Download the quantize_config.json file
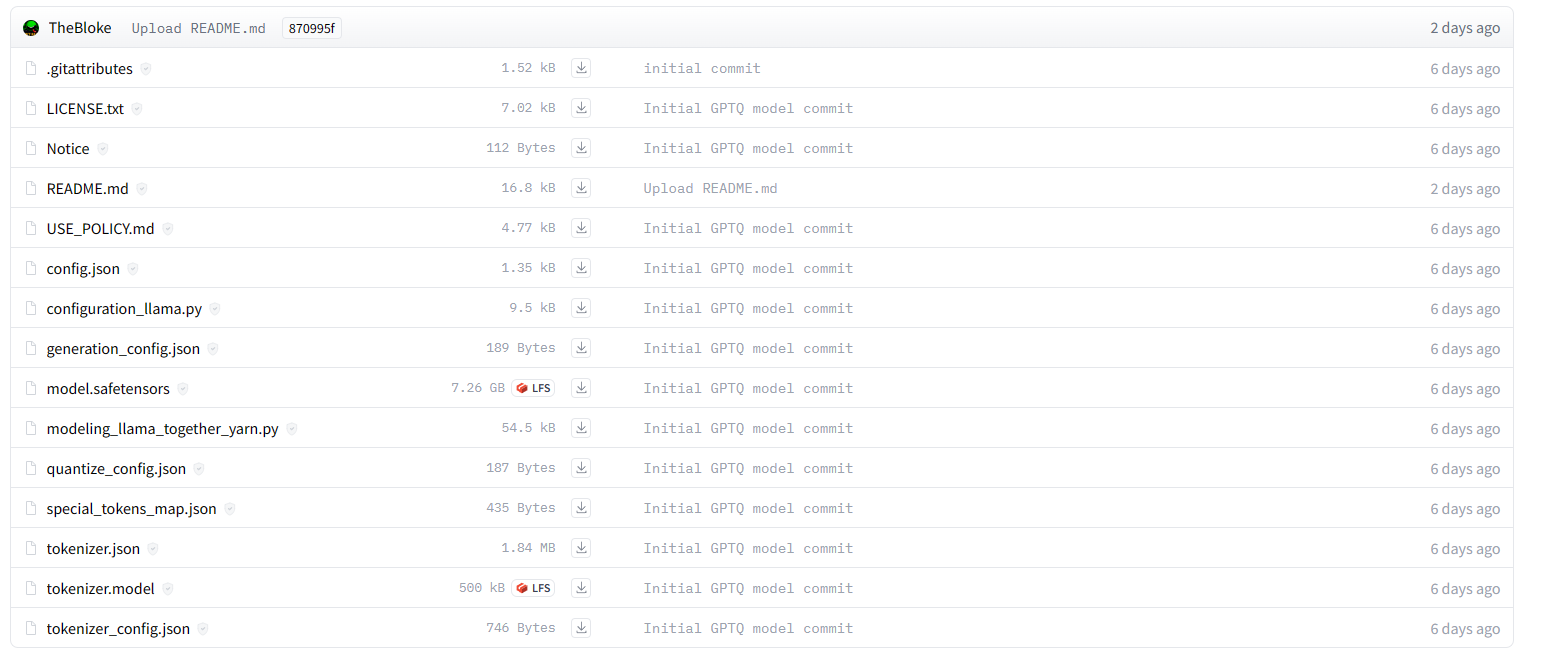The height and width of the screenshot is (671, 1553). [x=581, y=467]
